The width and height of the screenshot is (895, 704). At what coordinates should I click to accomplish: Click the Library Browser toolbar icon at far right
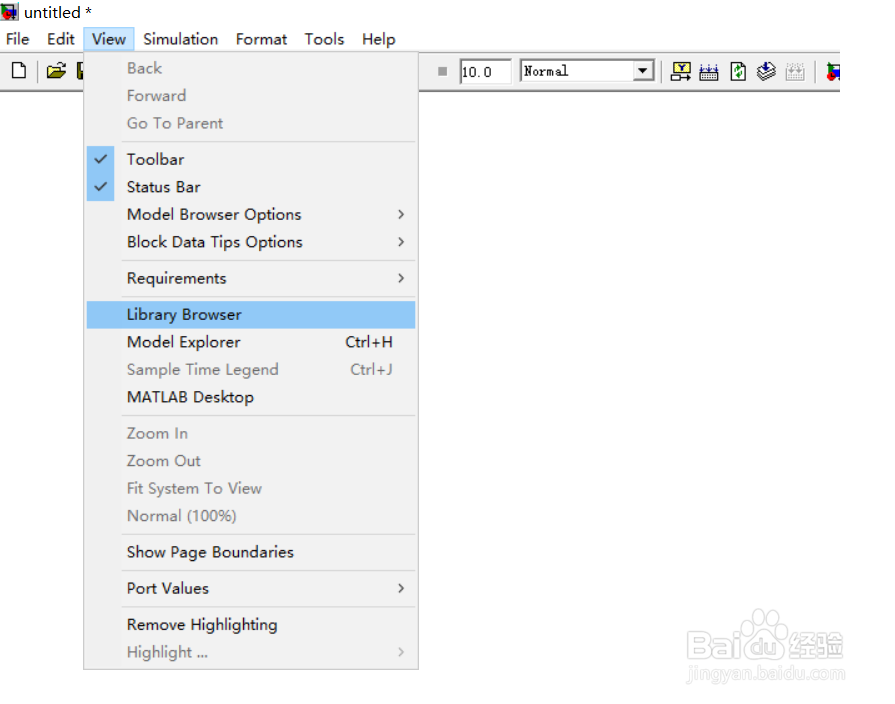point(833,72)
